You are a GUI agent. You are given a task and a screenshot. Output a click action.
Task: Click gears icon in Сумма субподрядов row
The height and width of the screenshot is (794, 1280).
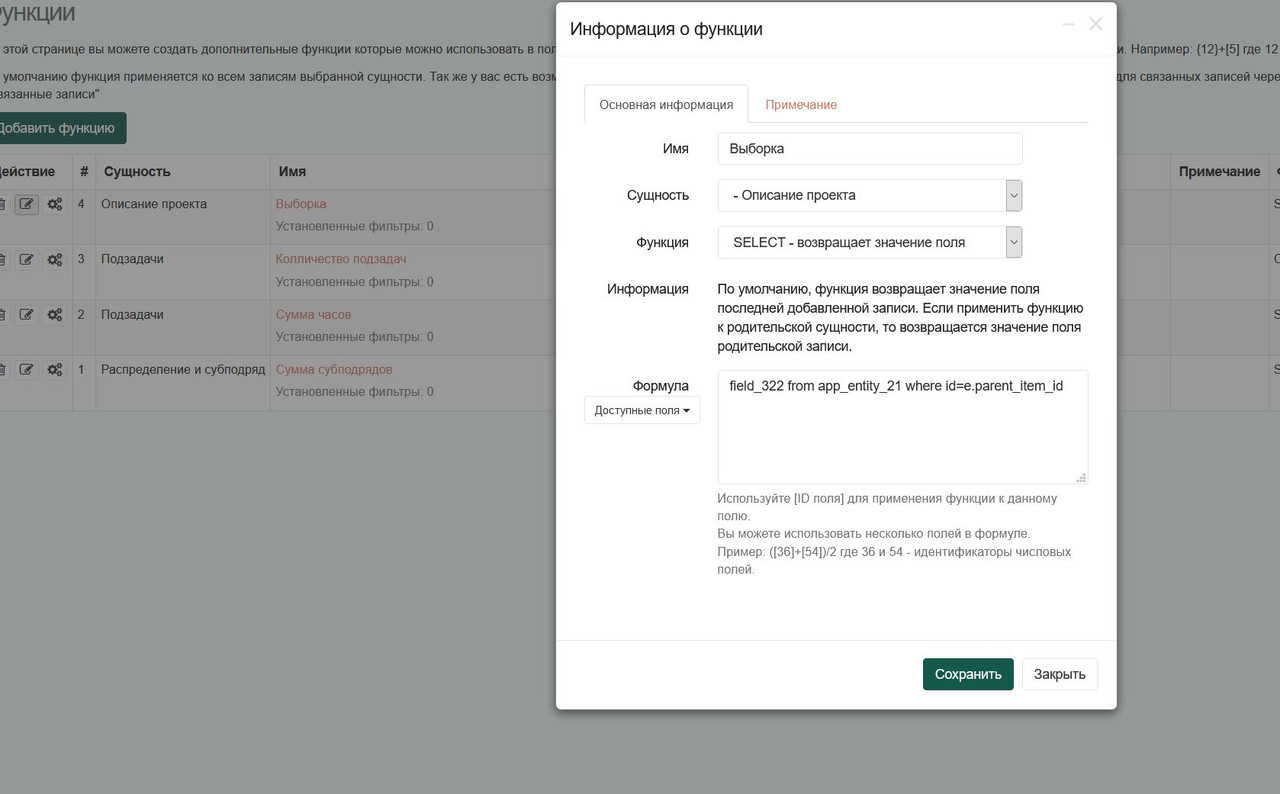tap(55, 369)
